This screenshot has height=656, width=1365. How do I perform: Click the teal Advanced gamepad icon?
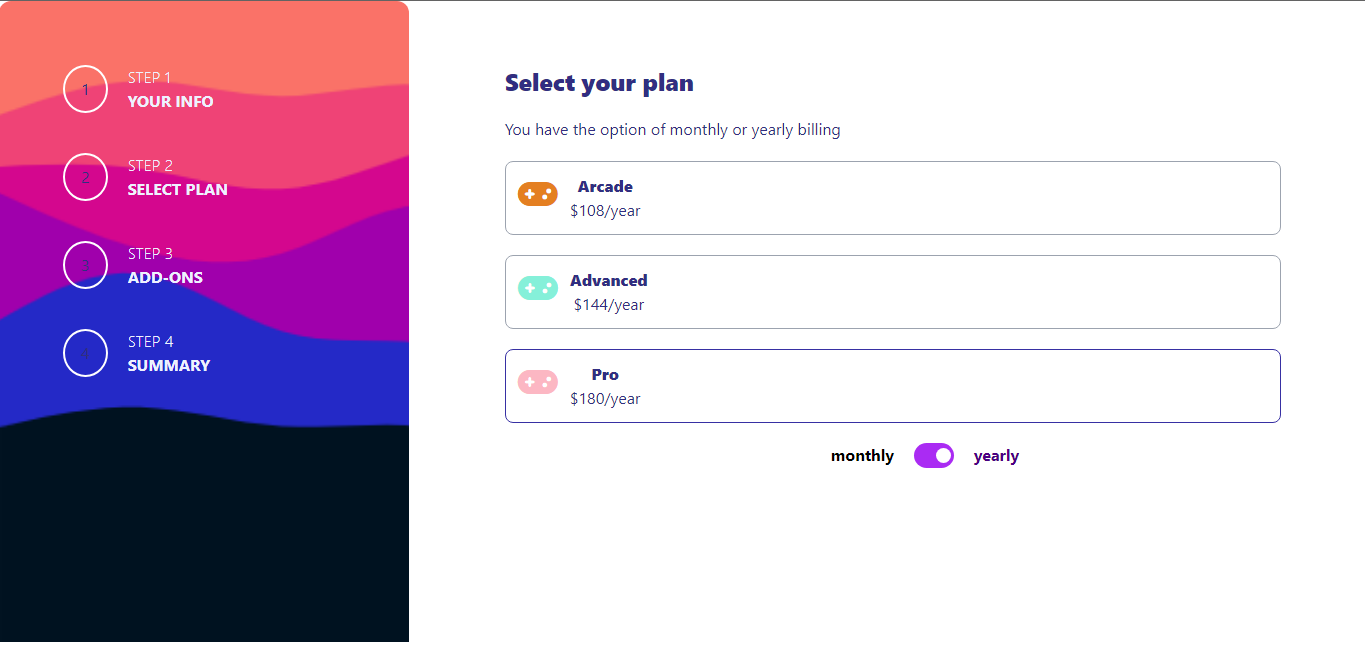coord(537,288)
